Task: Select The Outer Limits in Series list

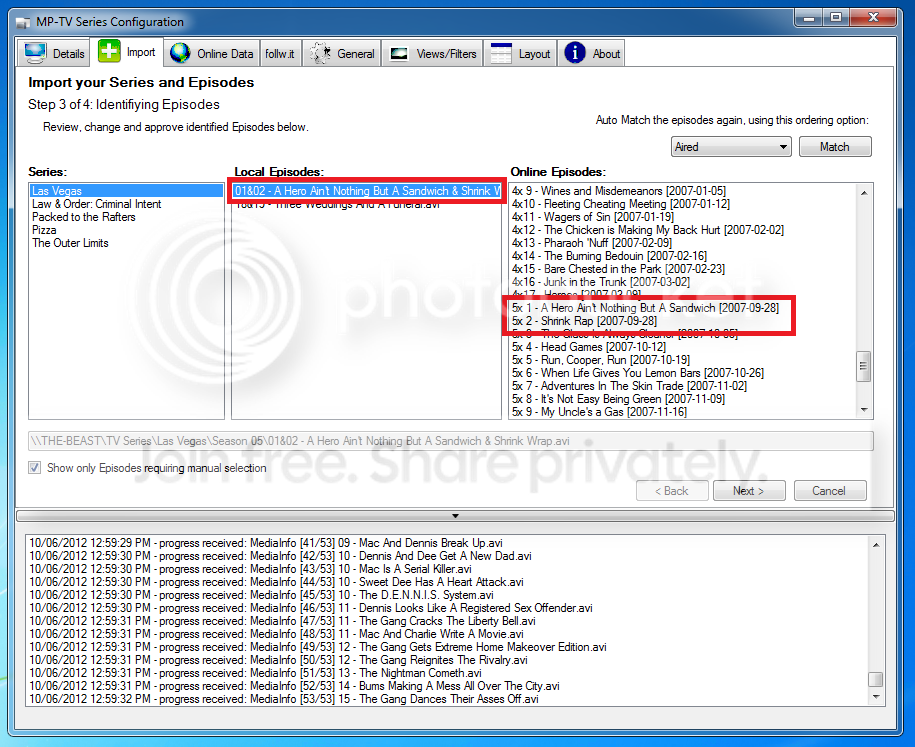Action: click(x=70, y=243)
